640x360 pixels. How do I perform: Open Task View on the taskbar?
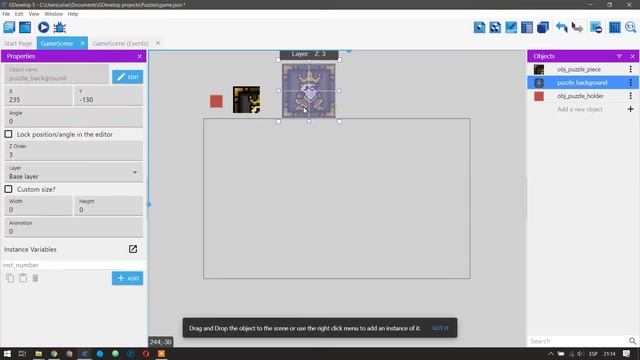point(22,353)
